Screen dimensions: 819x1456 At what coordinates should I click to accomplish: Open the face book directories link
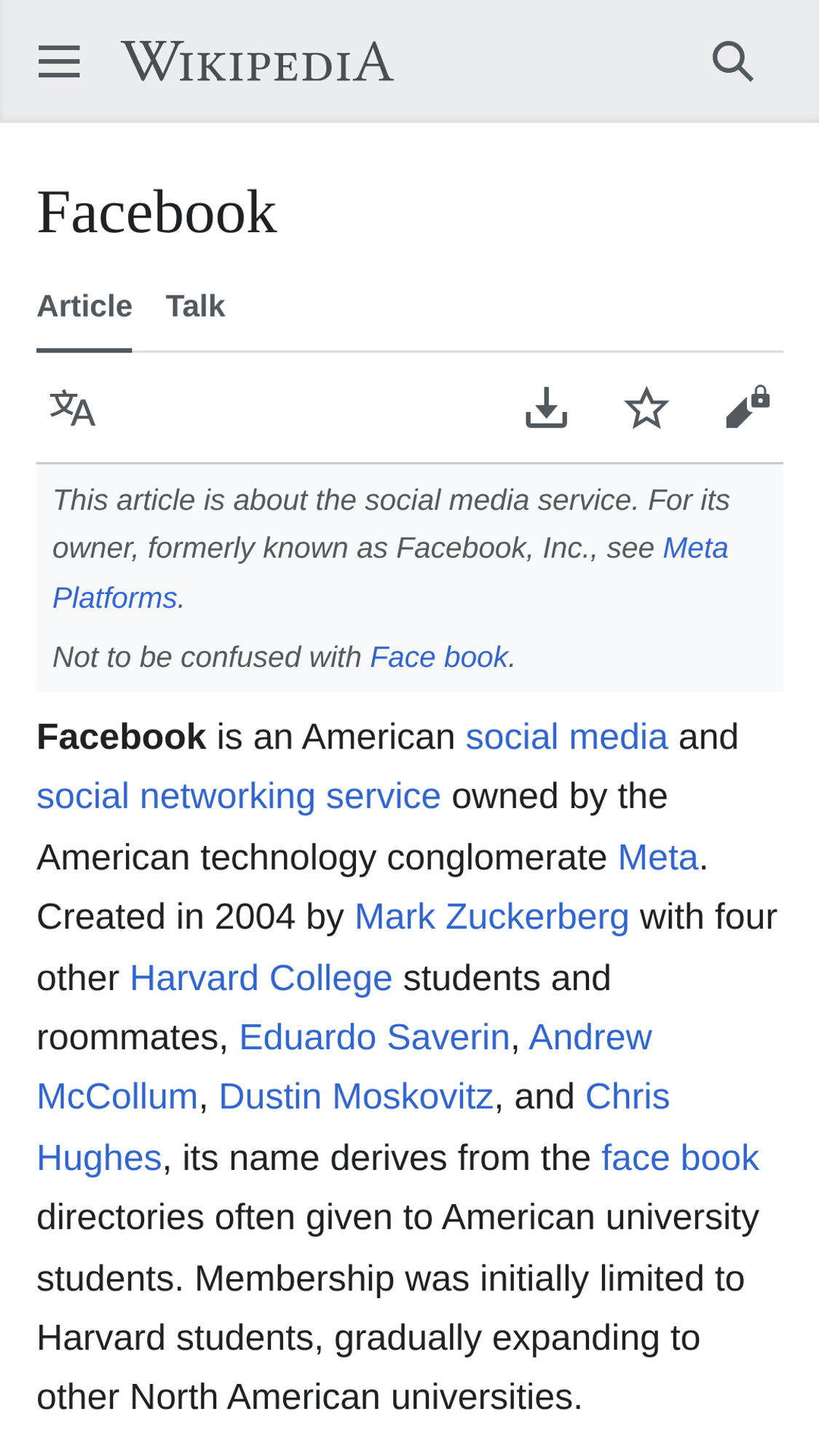click(680, 1158)
